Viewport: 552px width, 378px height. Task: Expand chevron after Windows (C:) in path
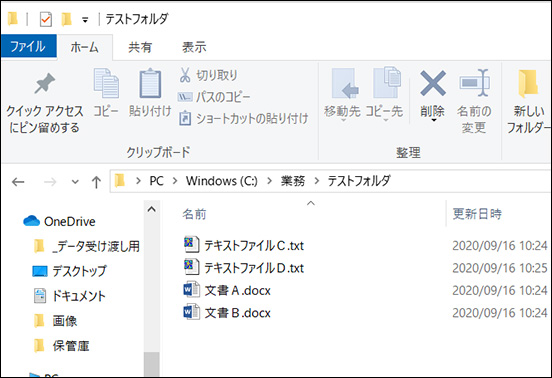click(x=270, y=181)
